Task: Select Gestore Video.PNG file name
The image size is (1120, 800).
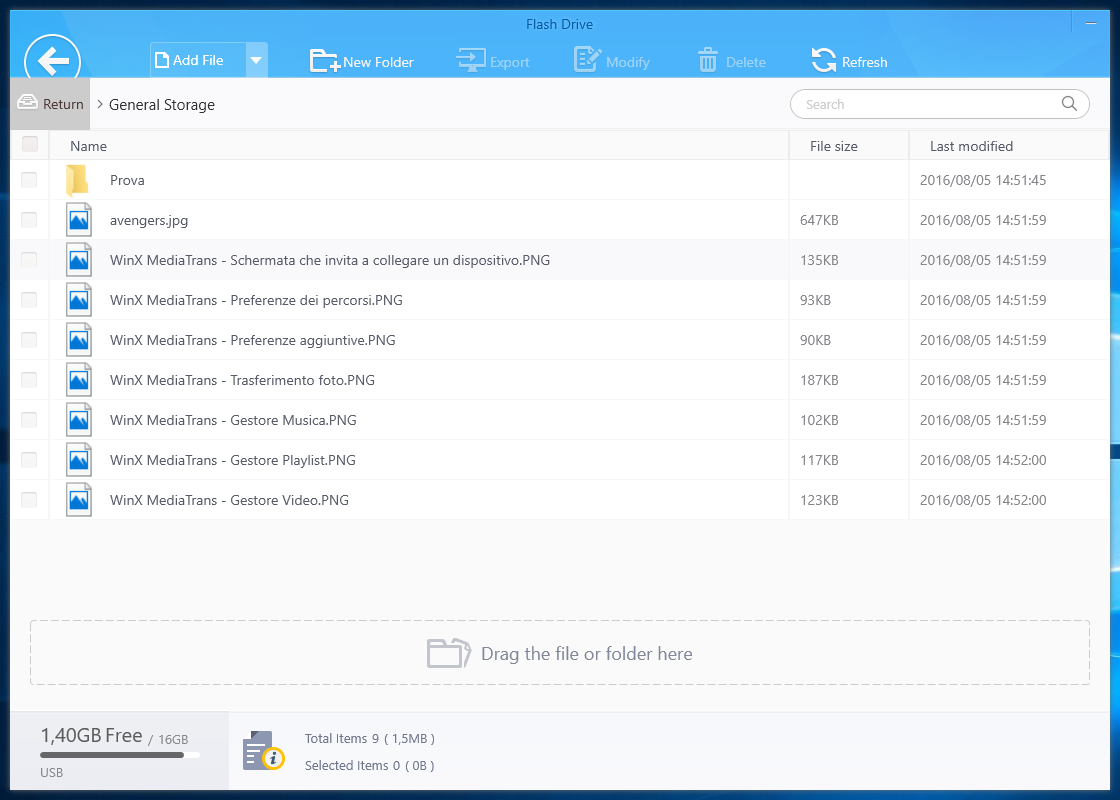Action: pyautogui.click(x=229, y=500)
